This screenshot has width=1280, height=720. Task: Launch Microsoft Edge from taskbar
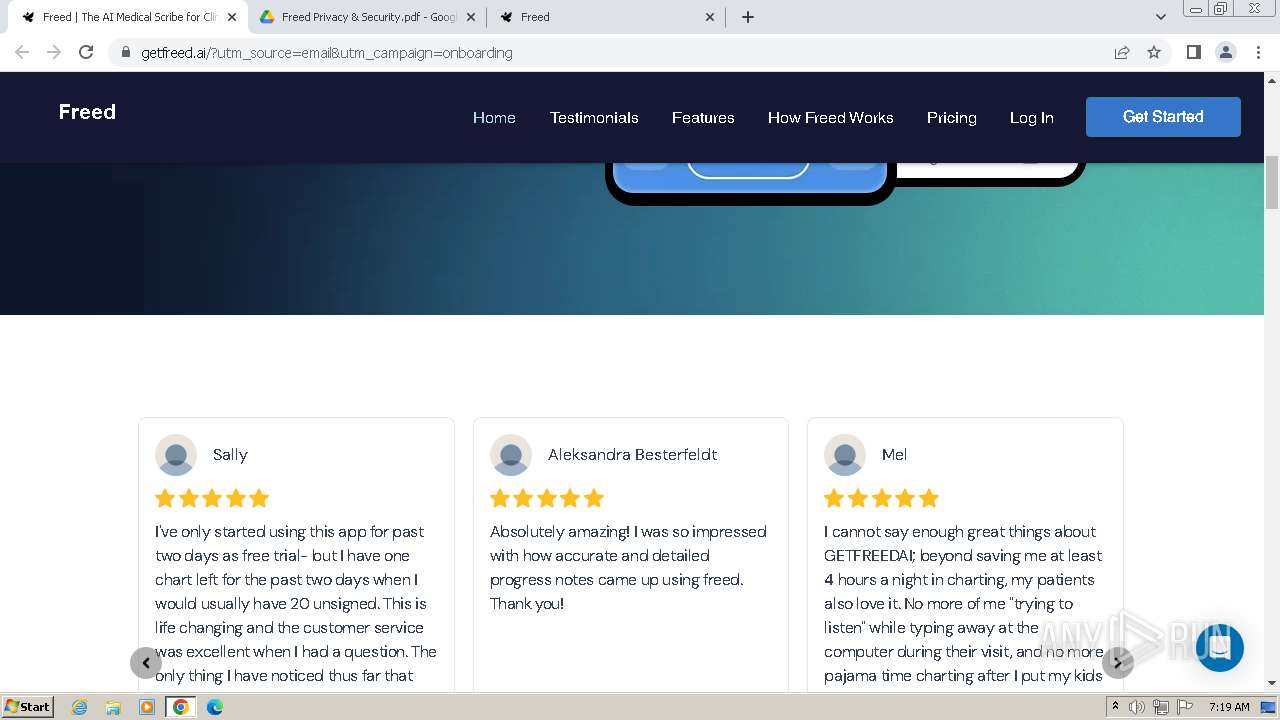215,707
